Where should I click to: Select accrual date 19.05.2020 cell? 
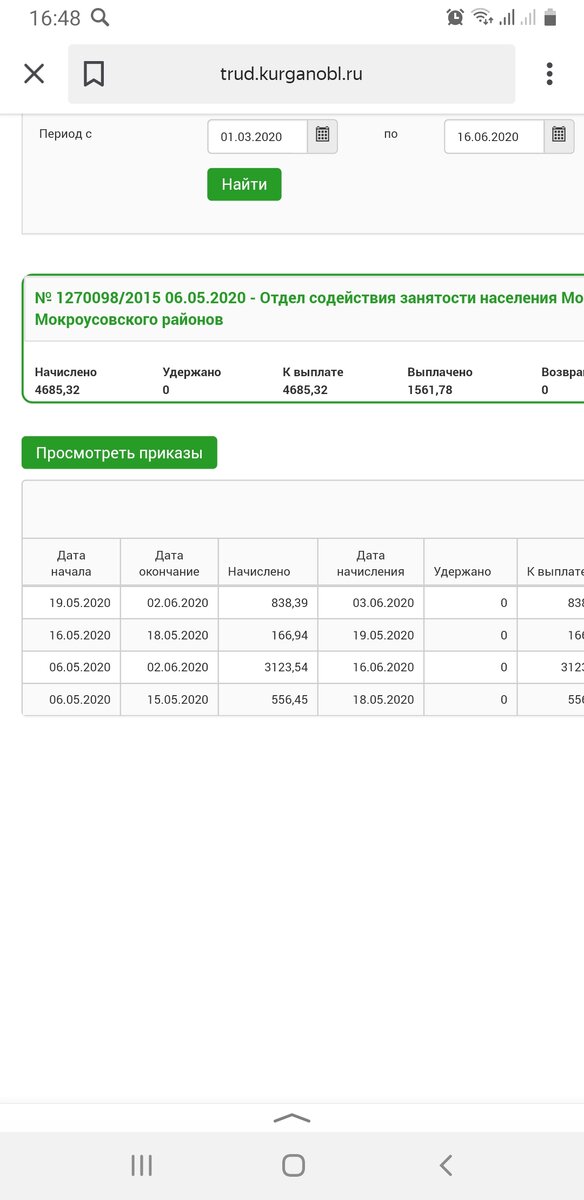[x=371, y=635]
